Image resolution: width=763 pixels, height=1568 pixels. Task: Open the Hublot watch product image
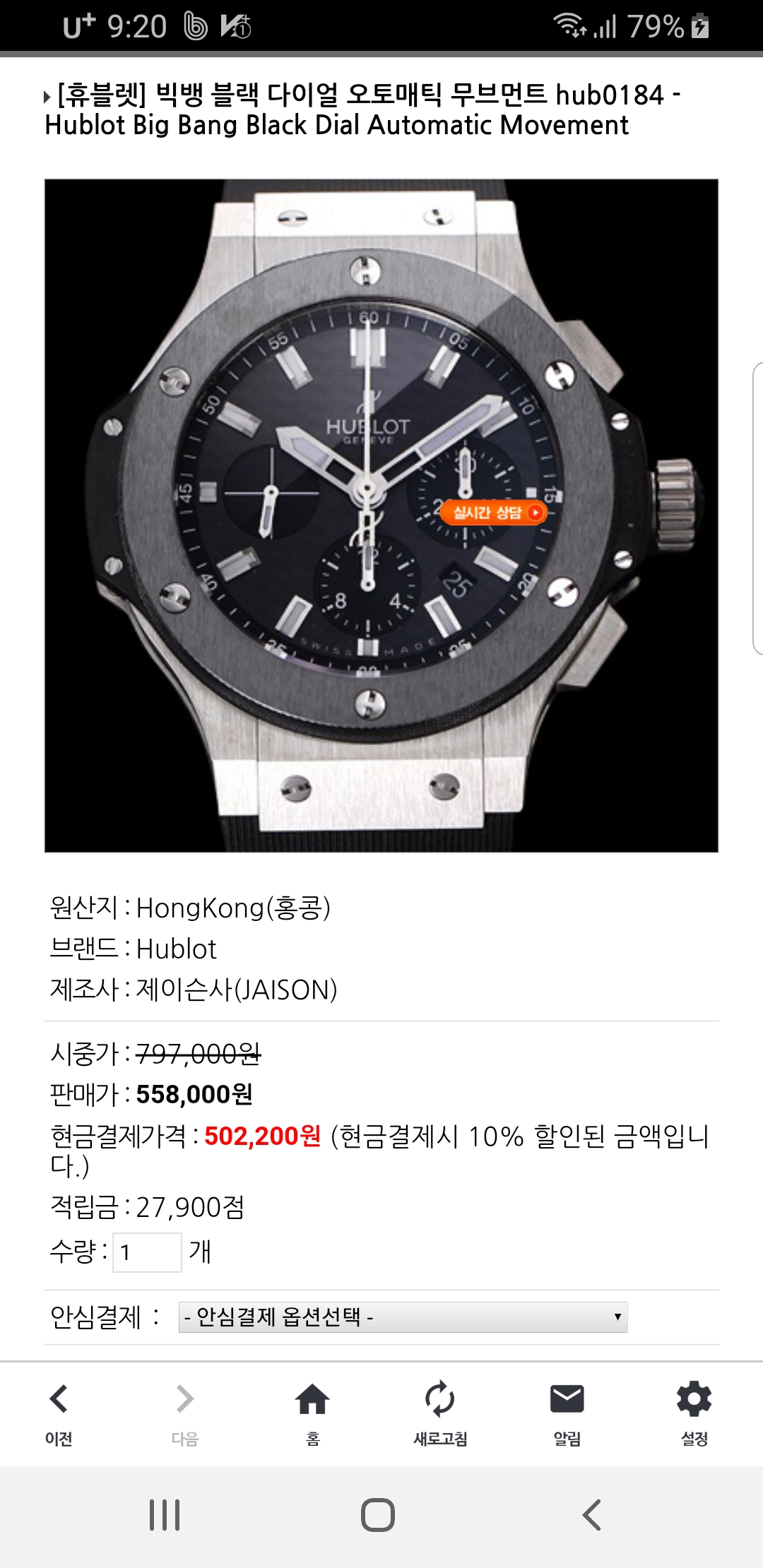(381, 516)
